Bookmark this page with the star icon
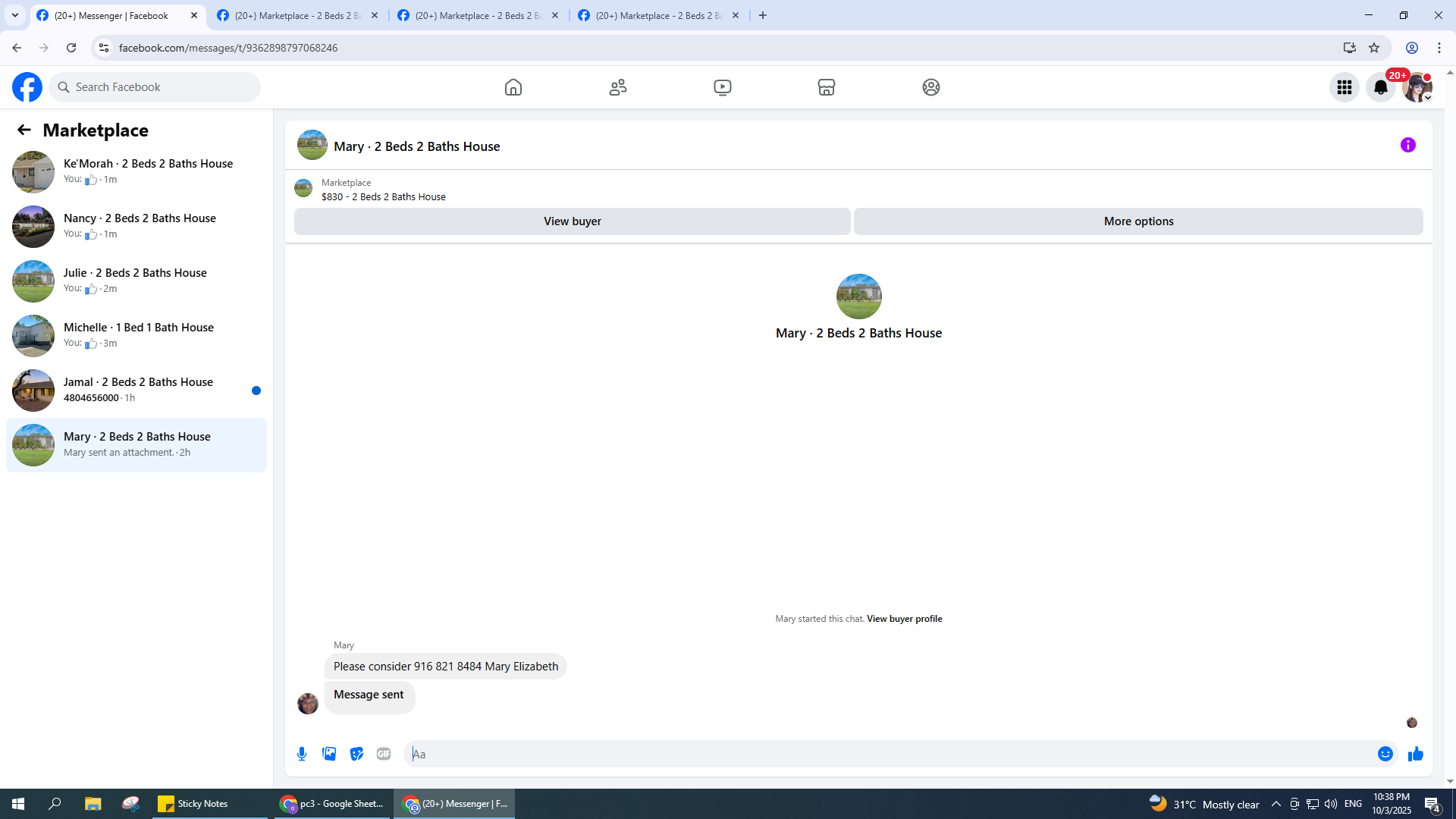The image size is (1456, 819). click(x=1374, y=48)
